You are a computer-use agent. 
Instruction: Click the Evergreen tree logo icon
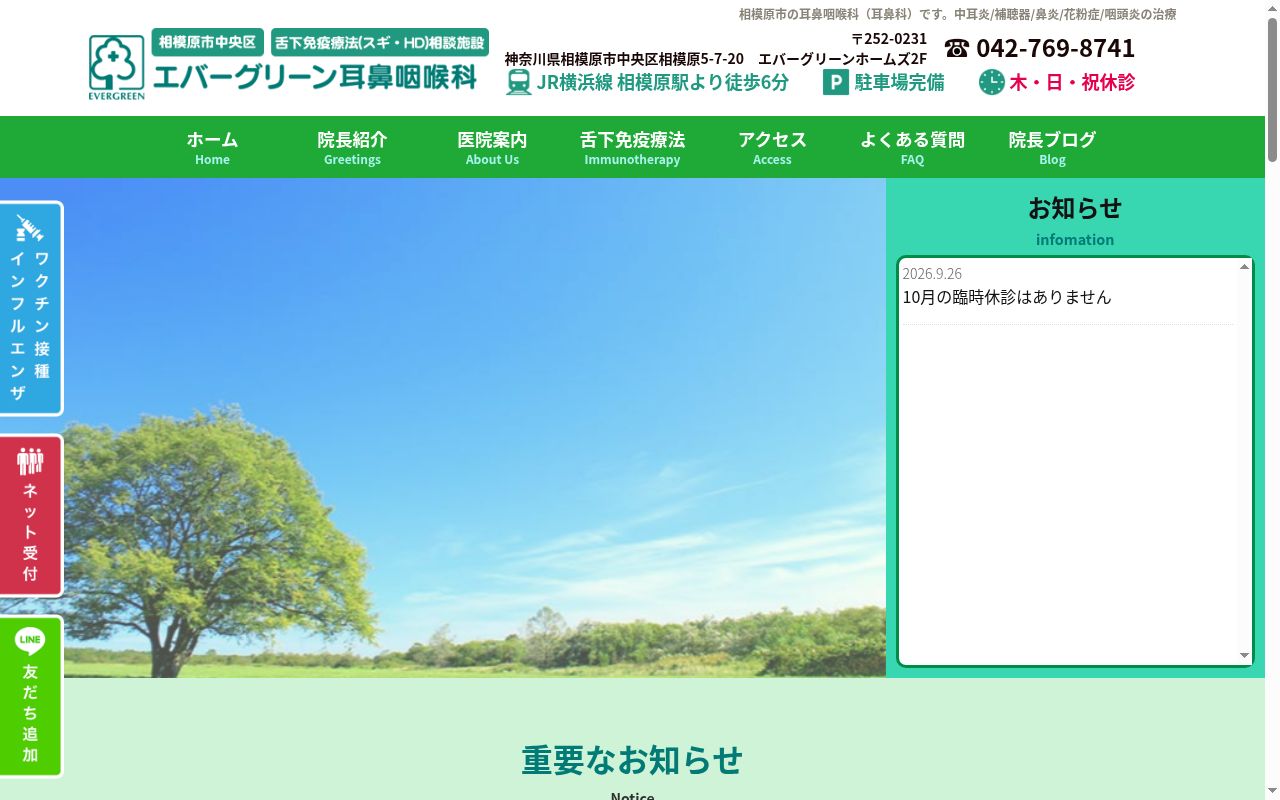(x=117, y=67)
